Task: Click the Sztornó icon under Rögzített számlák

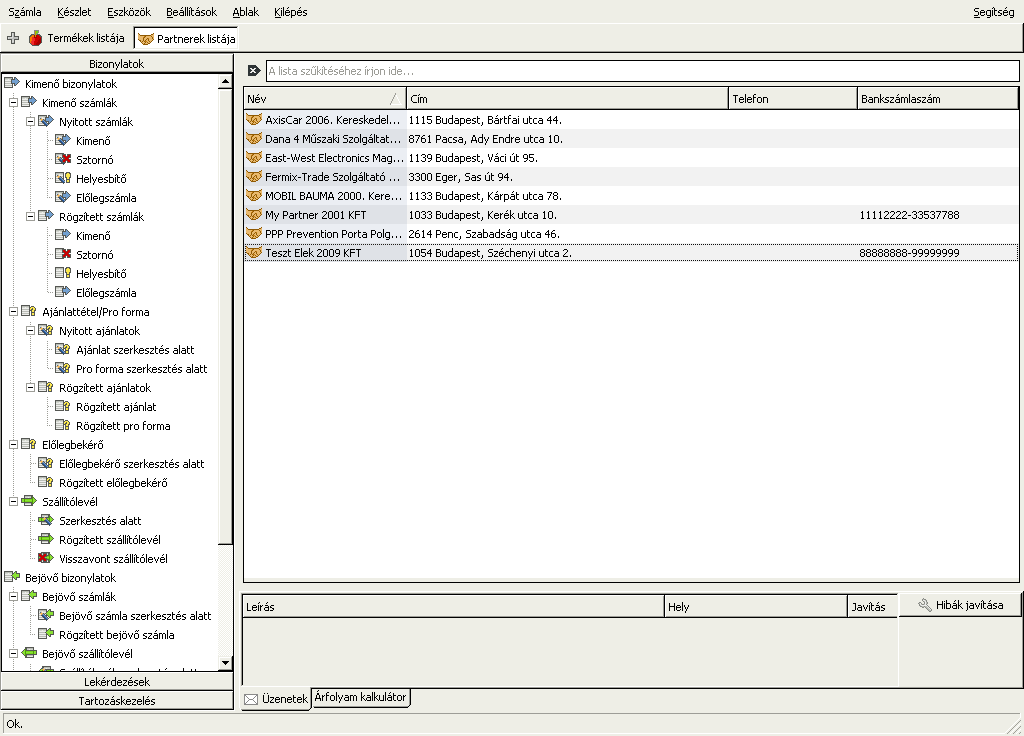Action: (63, 254)
